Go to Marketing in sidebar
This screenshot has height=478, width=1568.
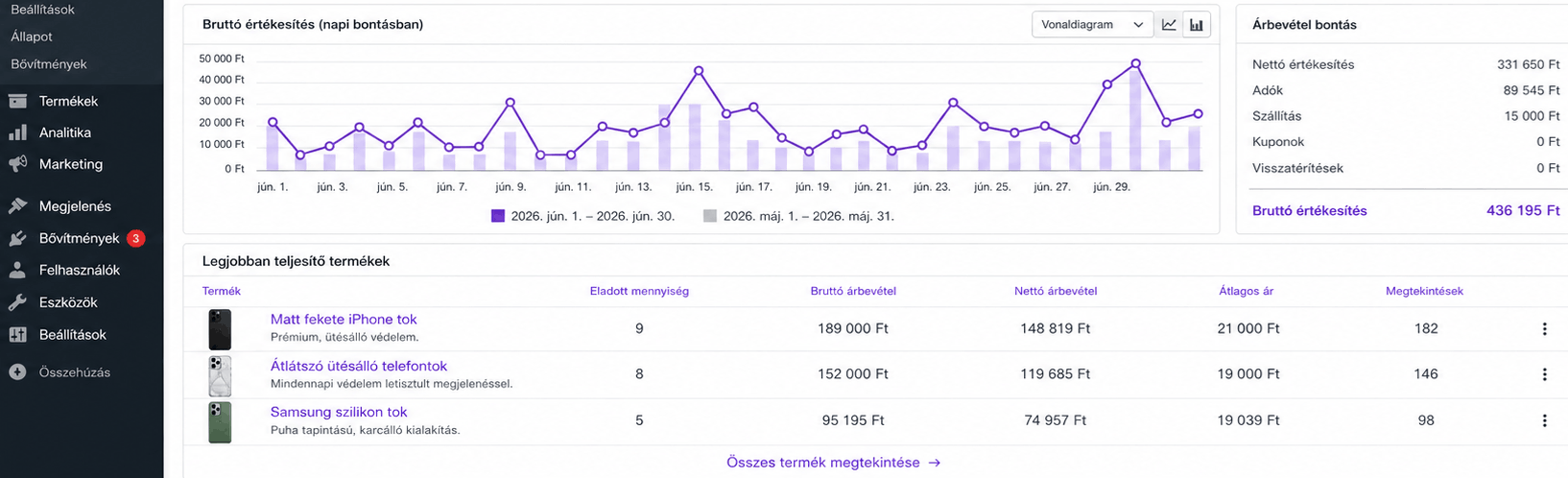[x=71, y=164]
